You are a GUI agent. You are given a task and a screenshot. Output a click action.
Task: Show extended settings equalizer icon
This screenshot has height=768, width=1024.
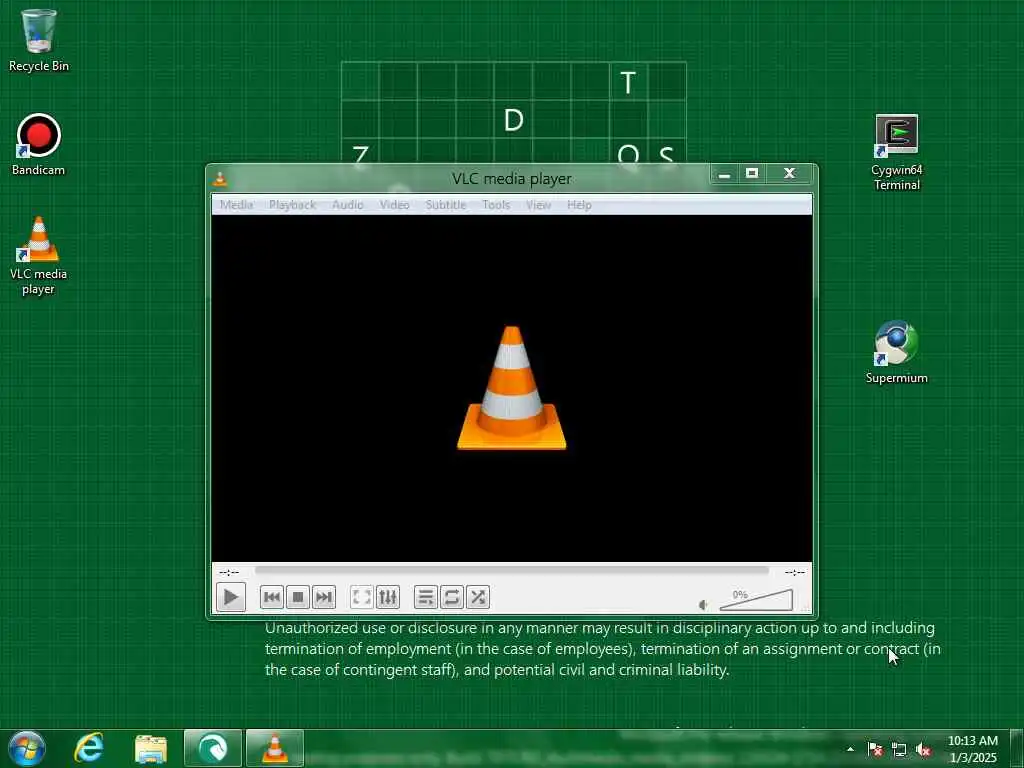pos(387,597)
